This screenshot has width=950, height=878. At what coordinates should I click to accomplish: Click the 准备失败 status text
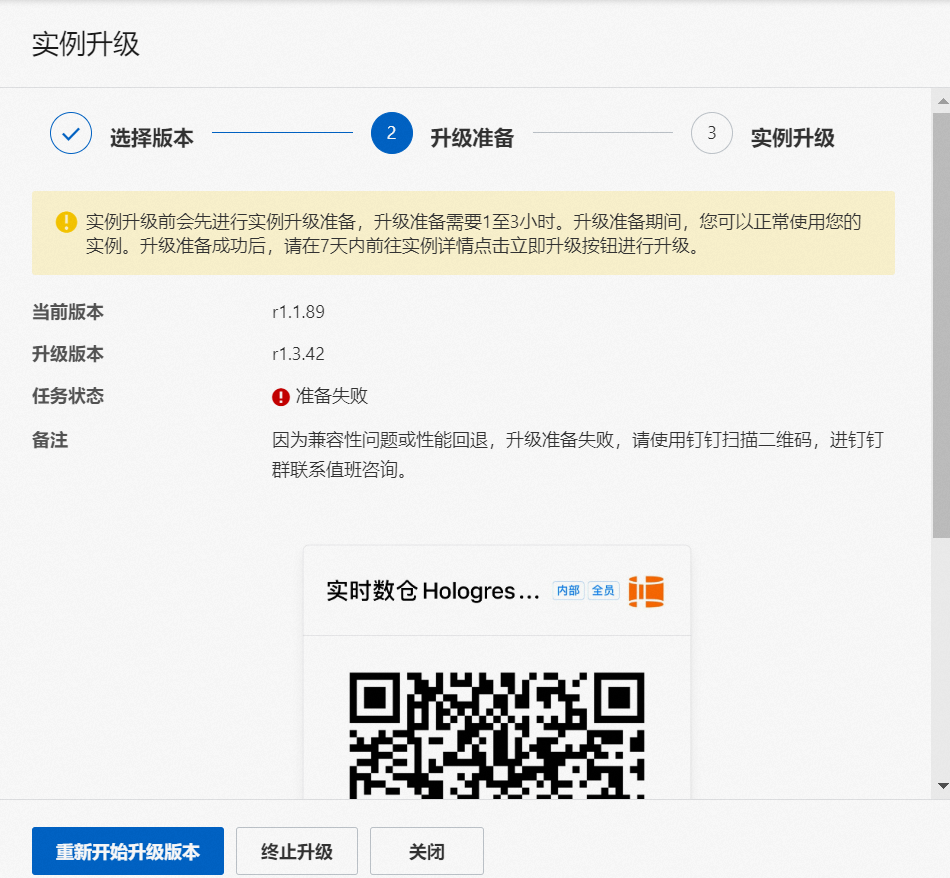tap(331, 396)
